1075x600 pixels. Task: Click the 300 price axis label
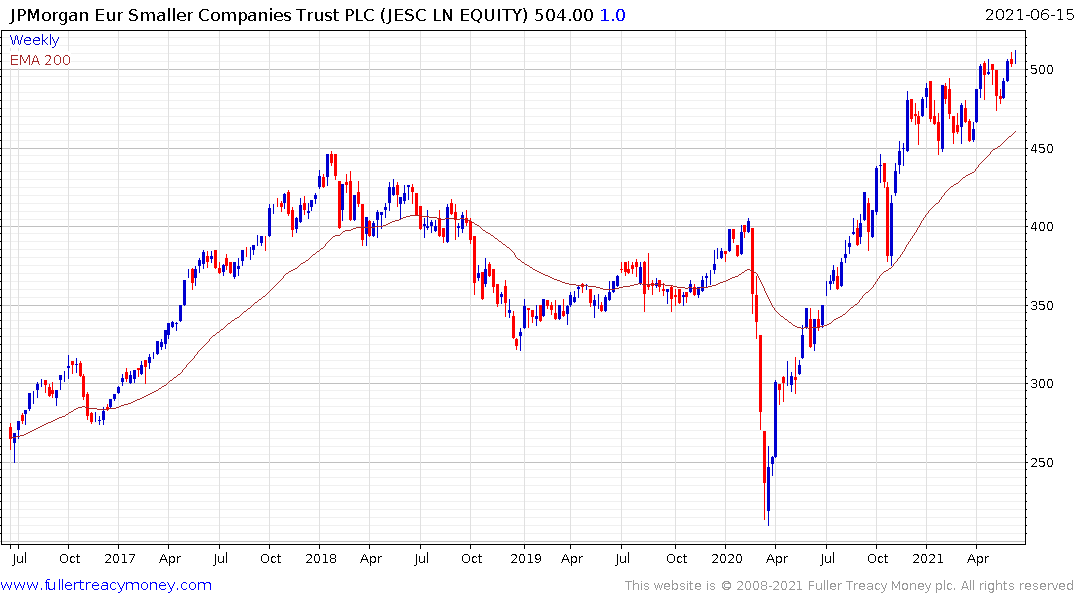click(x=1041, y=383)
